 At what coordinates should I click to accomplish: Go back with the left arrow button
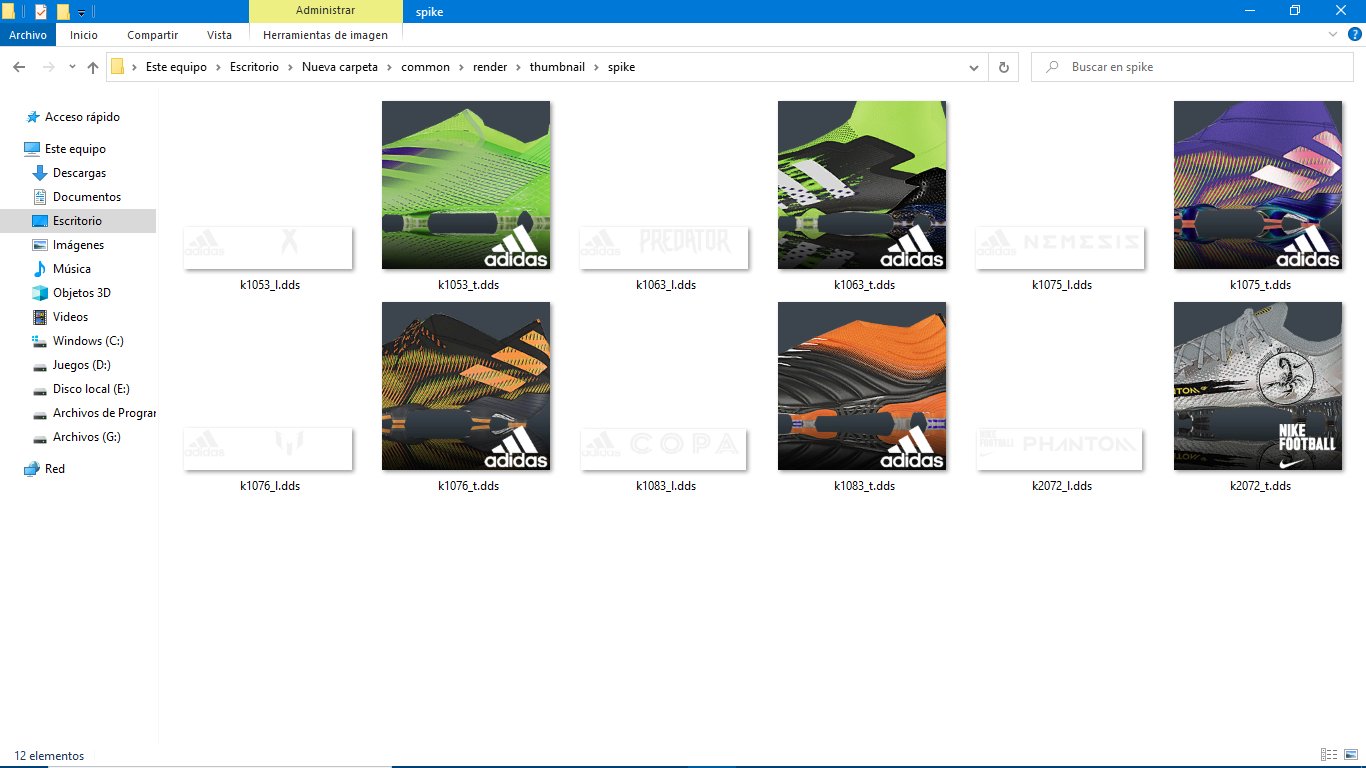pos(19,67)
